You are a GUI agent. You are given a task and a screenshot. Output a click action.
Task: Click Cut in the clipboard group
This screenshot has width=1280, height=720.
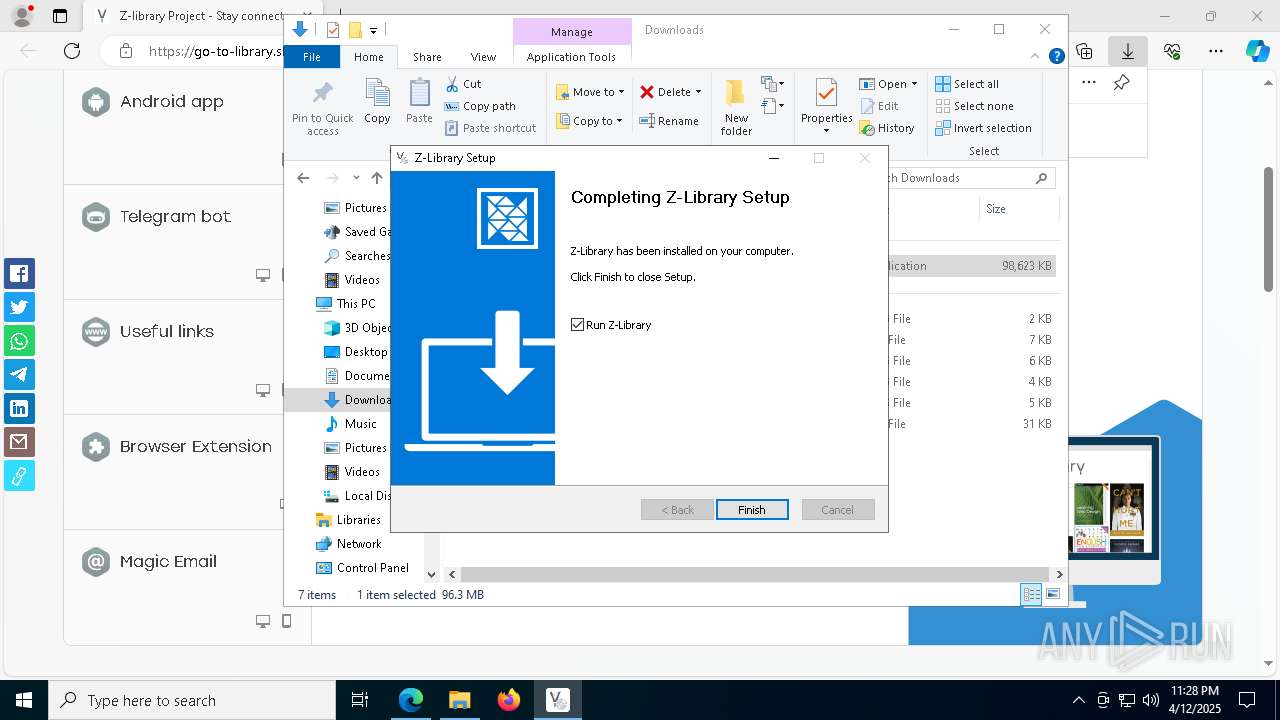pos(463,84)
